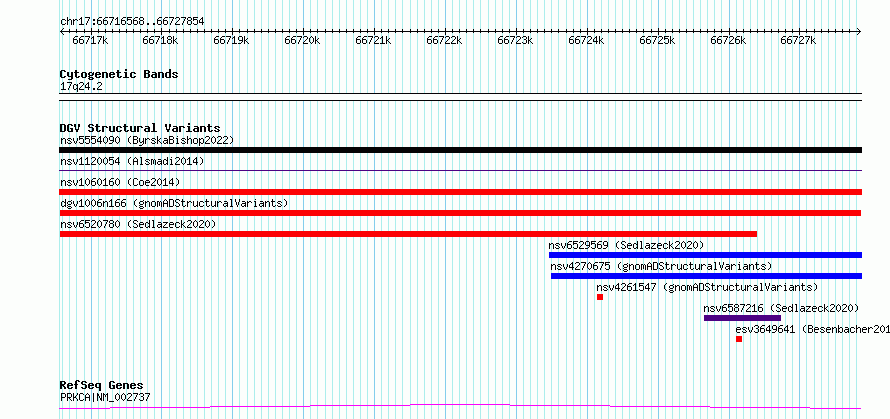The height and width of the screenshot is (419, 890).
Task: Open the nsv6520780 (Sedlazeck2020) label
Action: [x=138, y=224]
